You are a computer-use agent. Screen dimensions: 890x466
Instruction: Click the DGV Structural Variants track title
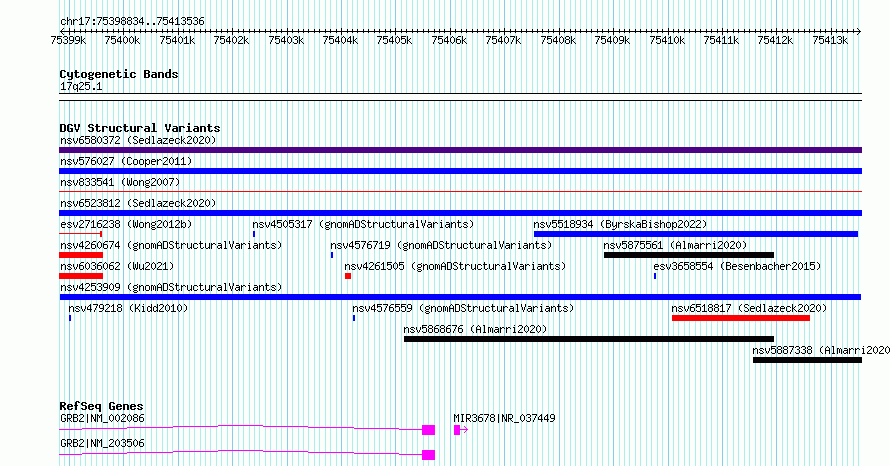click(140, 128)
